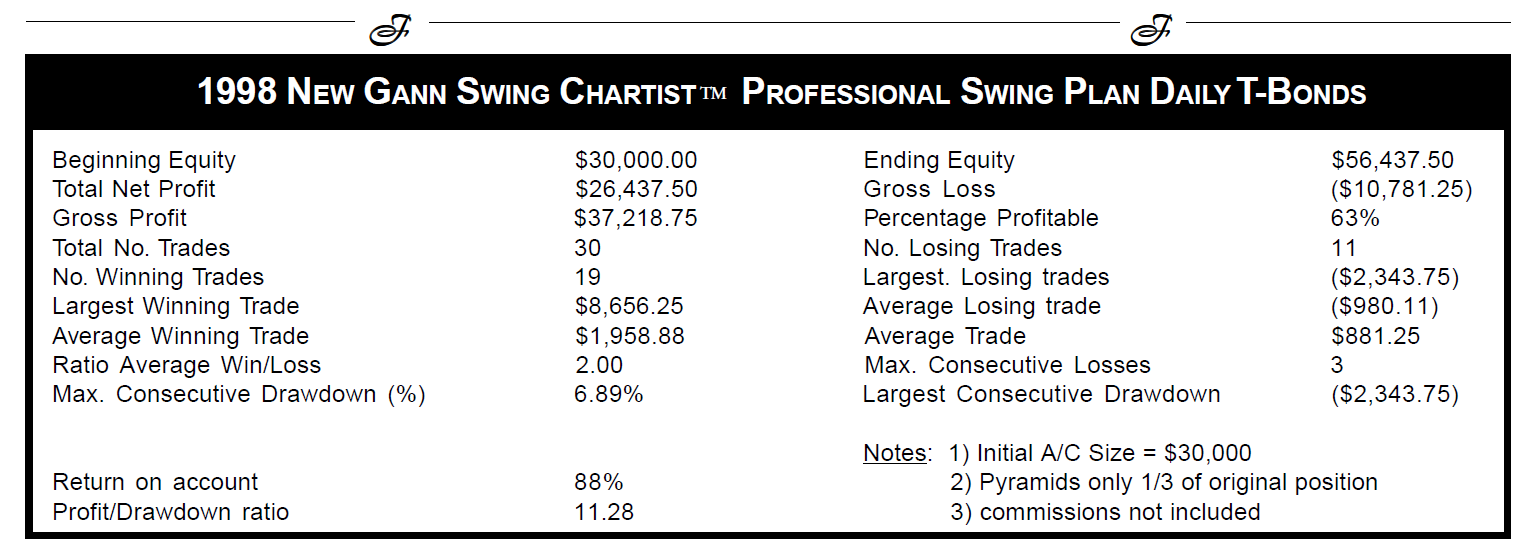Screen dimensions: 1521x549
Task: Click the underlined Notes label
Action: (x=896, y=453)
